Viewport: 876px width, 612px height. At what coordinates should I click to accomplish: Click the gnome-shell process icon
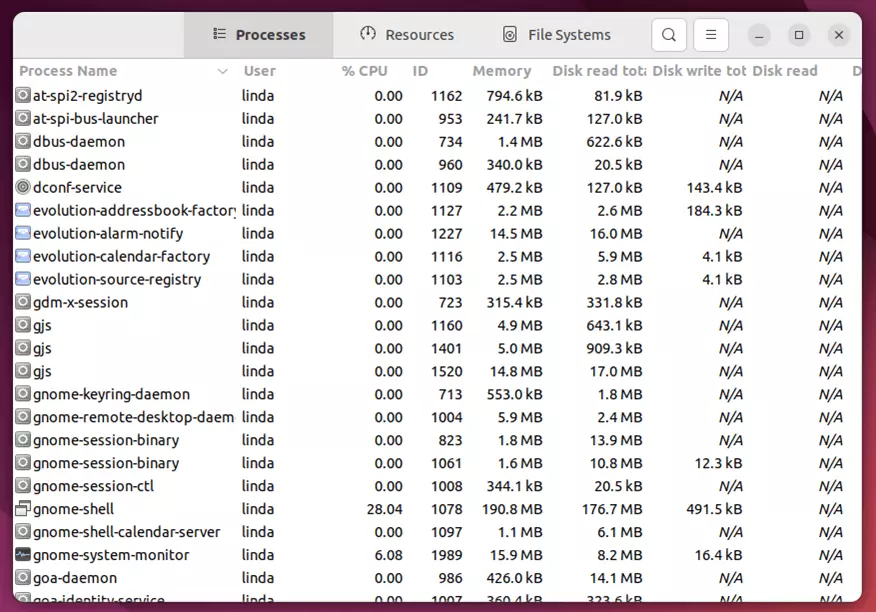(x=22, y=509)
